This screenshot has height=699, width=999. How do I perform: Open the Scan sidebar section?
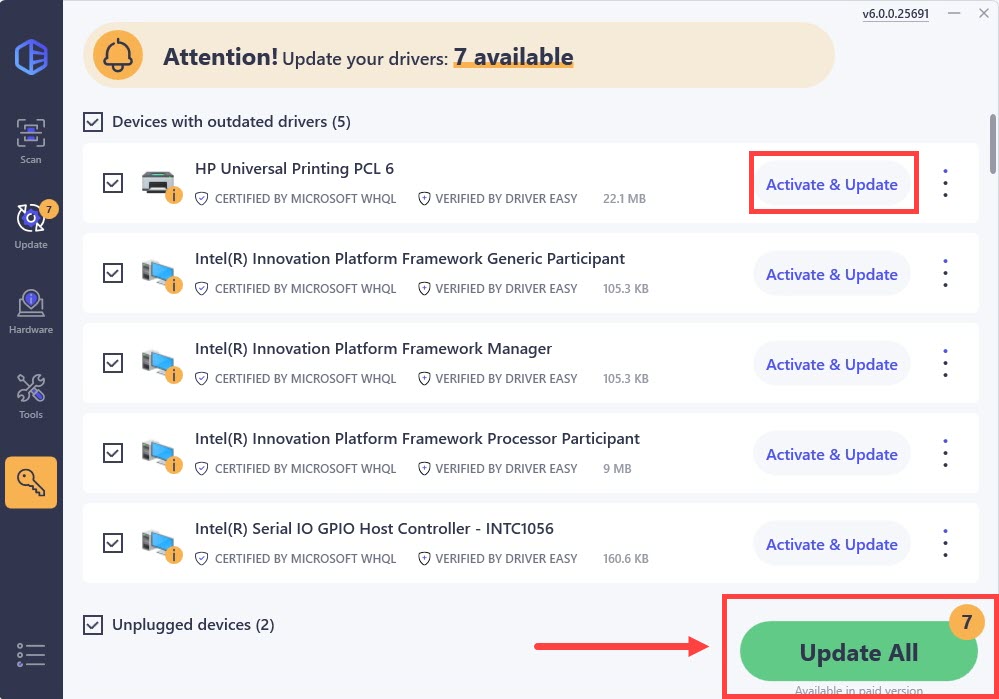coord(31,140)
